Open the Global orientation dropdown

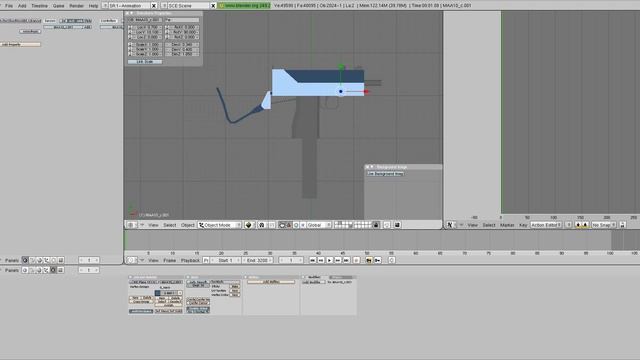pyautogui.click(x=319, y=225)
